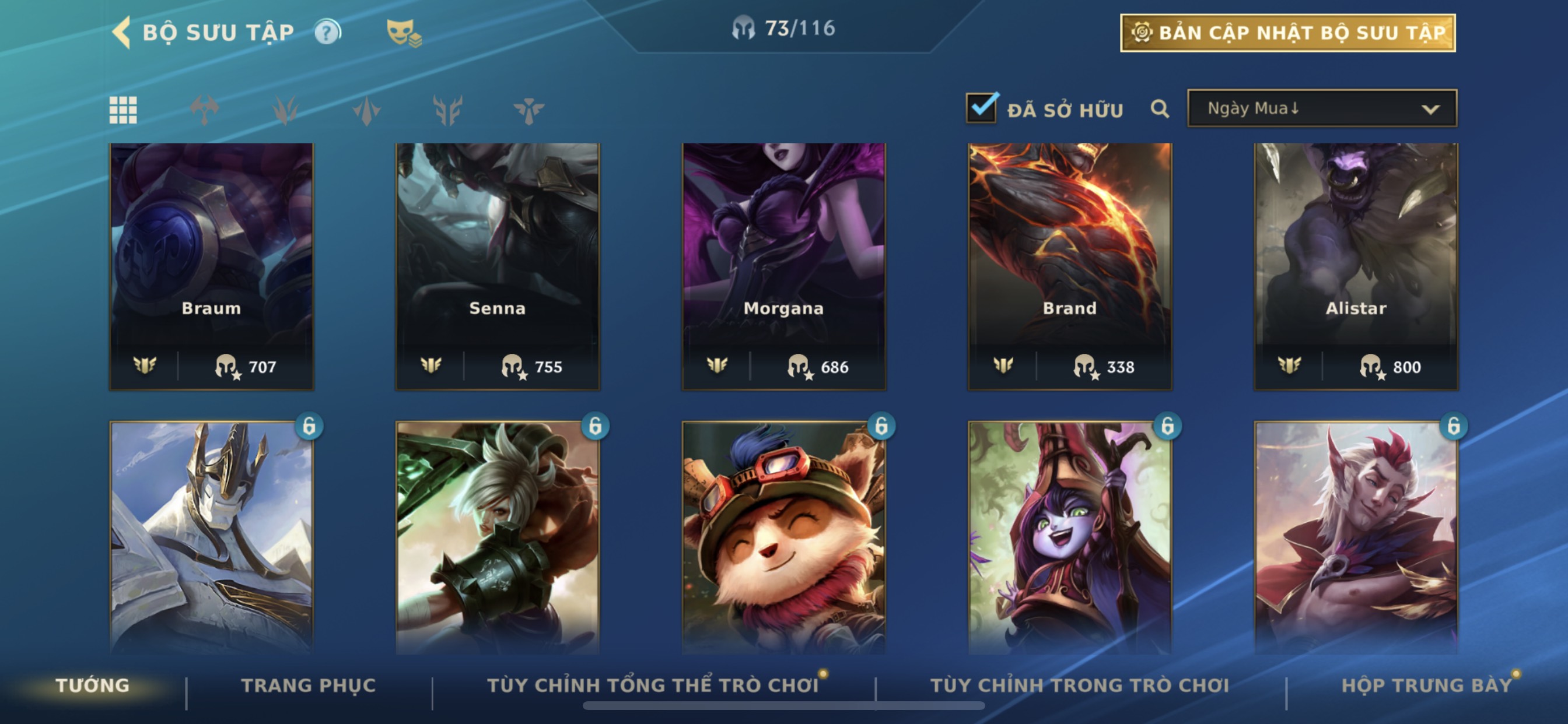Open the Ngày Mua sort dropdown
The width and height of the screenshot is (1568, 724).
click(1322, 108)
